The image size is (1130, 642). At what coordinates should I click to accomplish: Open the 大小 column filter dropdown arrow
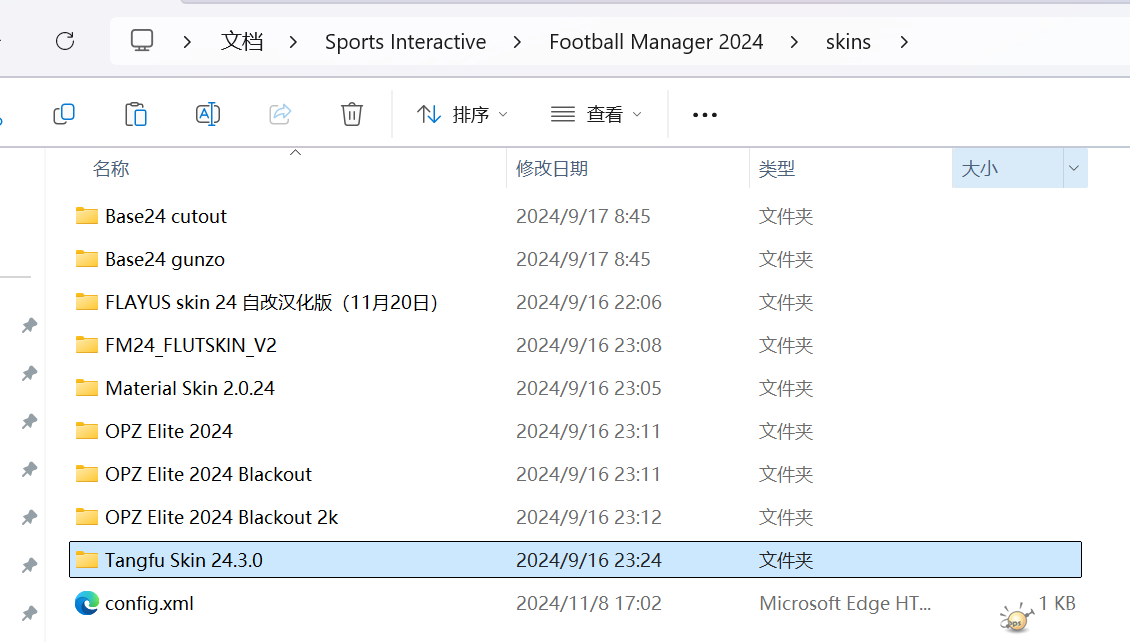1074,169
